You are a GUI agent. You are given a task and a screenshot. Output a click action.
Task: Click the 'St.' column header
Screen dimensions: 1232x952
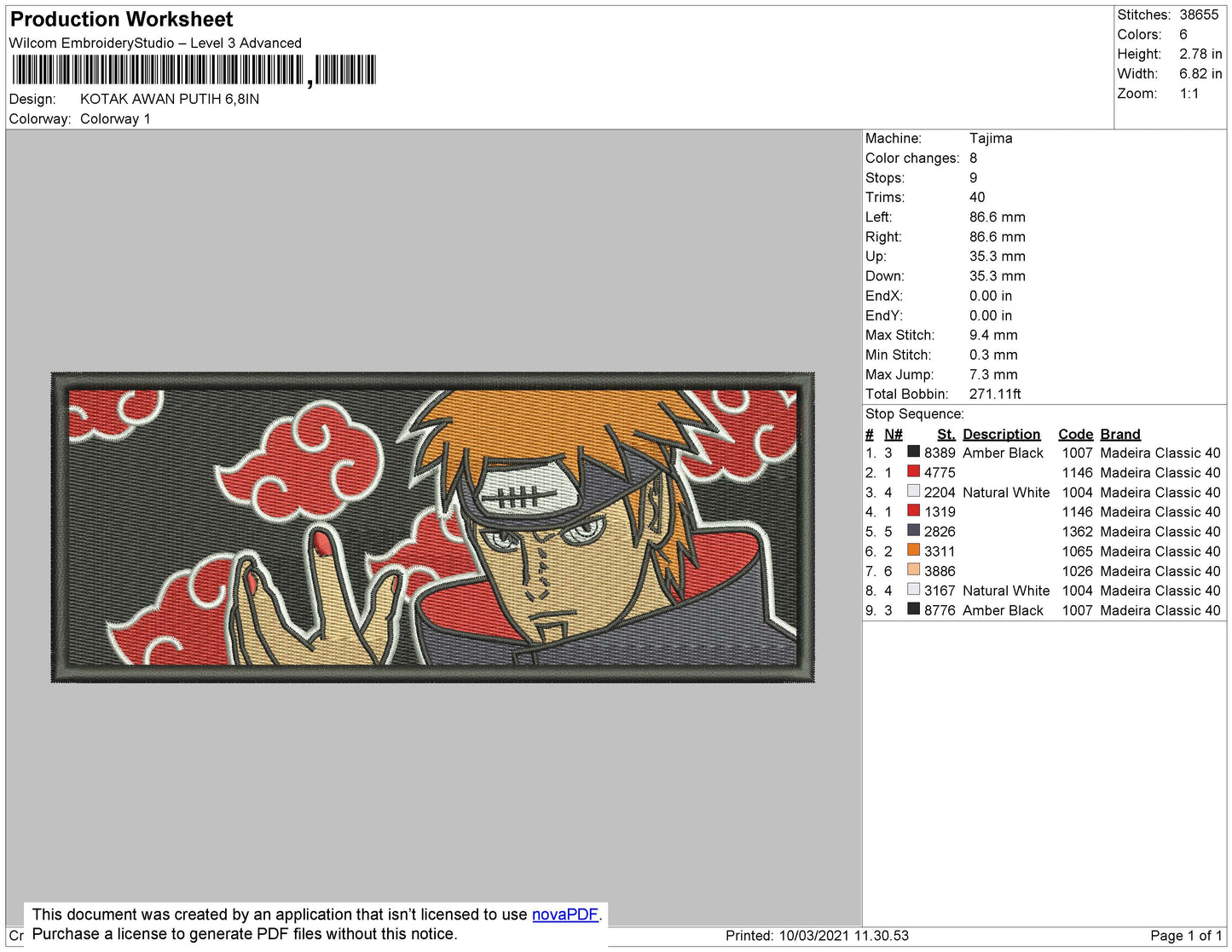(x=946, y=434)
